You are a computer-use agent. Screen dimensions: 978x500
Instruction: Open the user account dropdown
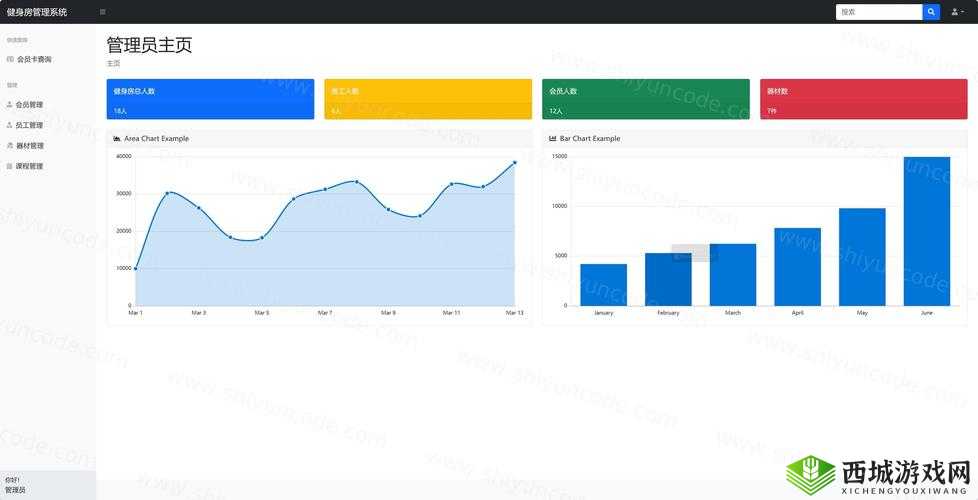pyautogui.click(x=956, y=12)
